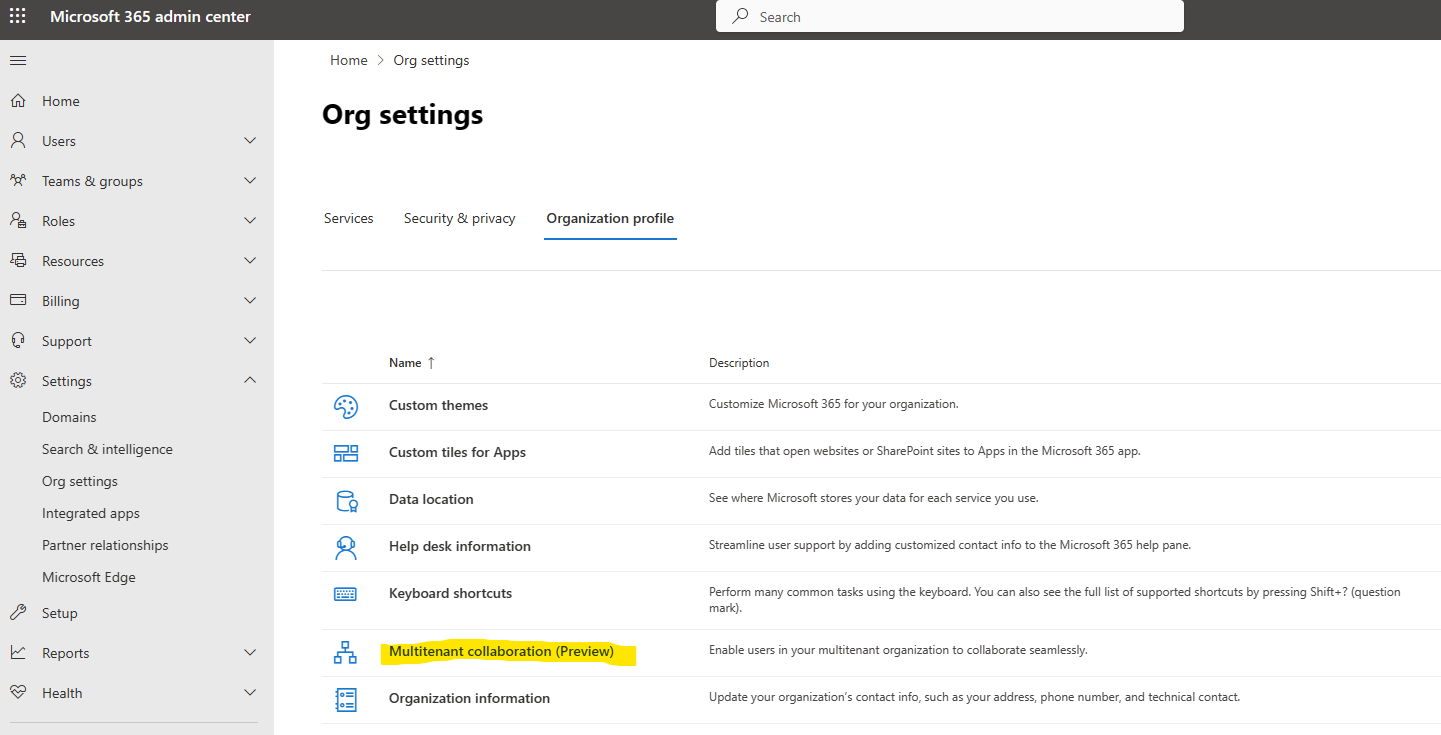This screenshot has height=735, width=1441.
Task: Expand the Health menu chevron
Action: pyautogui.click(x=250, y=693)
